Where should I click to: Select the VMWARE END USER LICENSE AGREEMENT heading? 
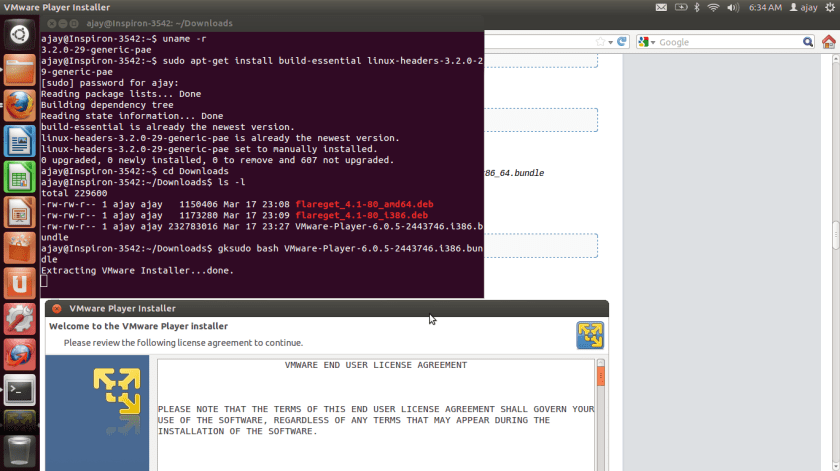click(376, 365)
